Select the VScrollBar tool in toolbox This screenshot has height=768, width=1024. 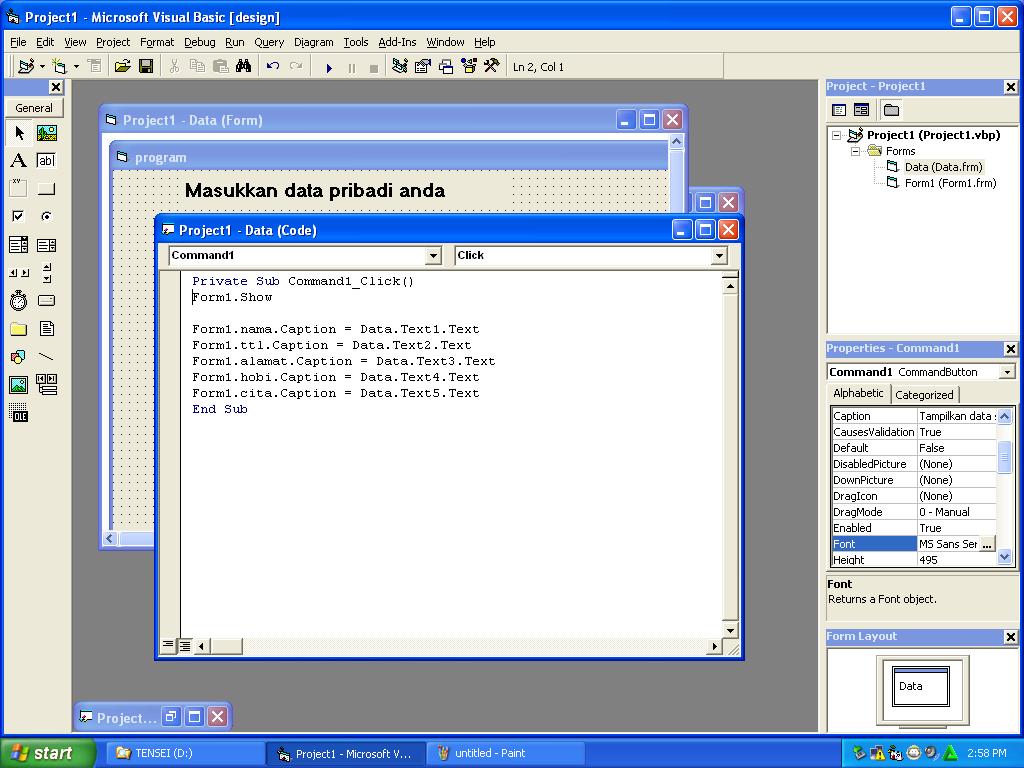pyautogui.click(x=46, y=273)
